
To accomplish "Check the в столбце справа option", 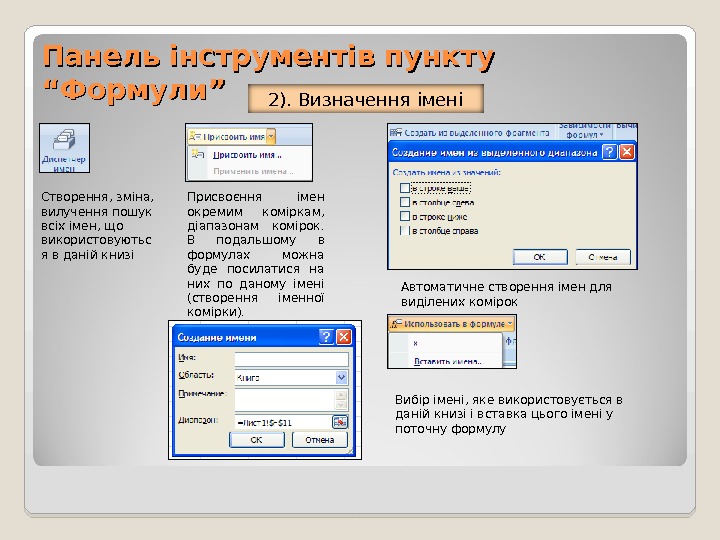I will tap(405, 231).
